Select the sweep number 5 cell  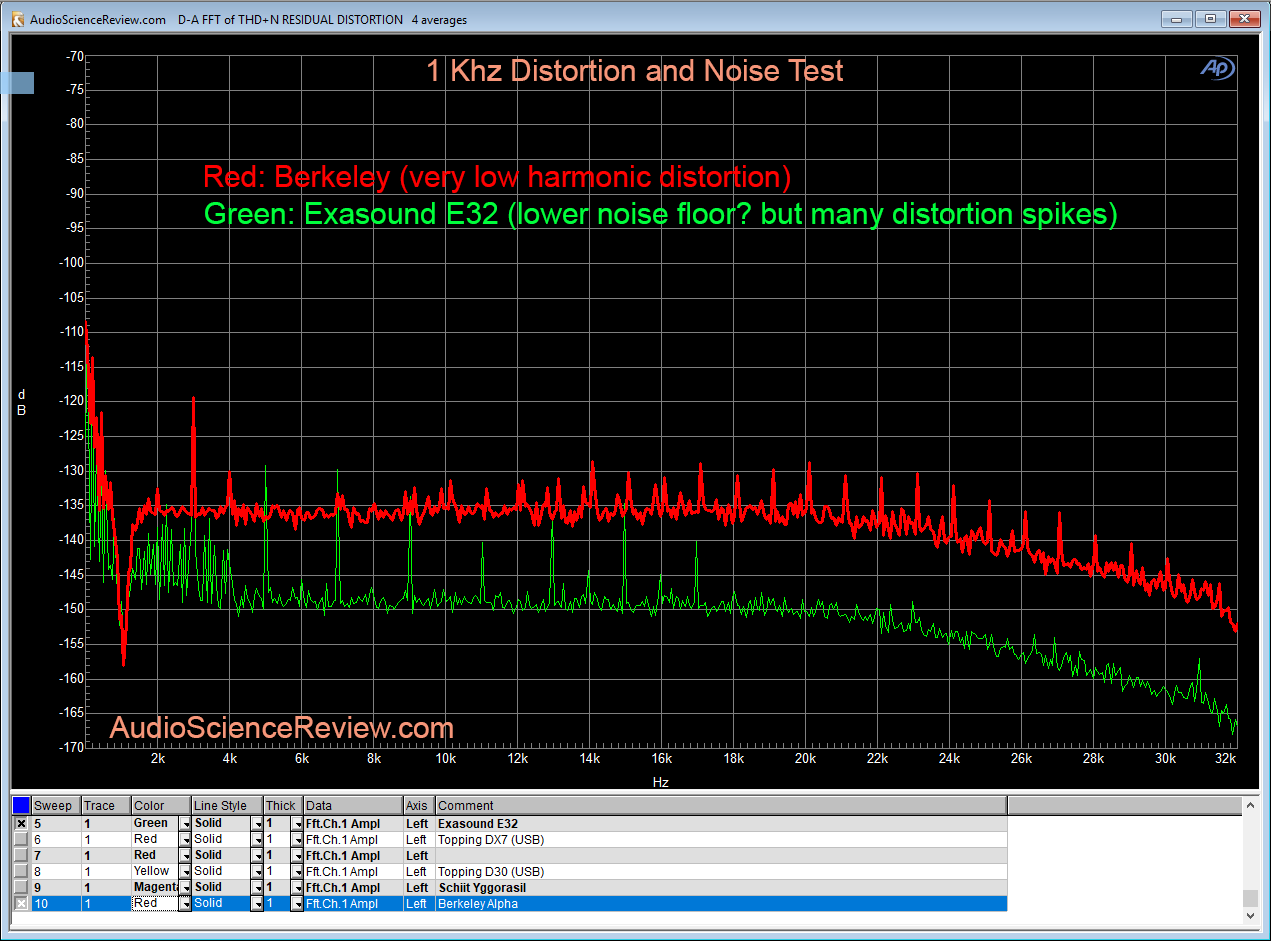[x=56, y=823]
